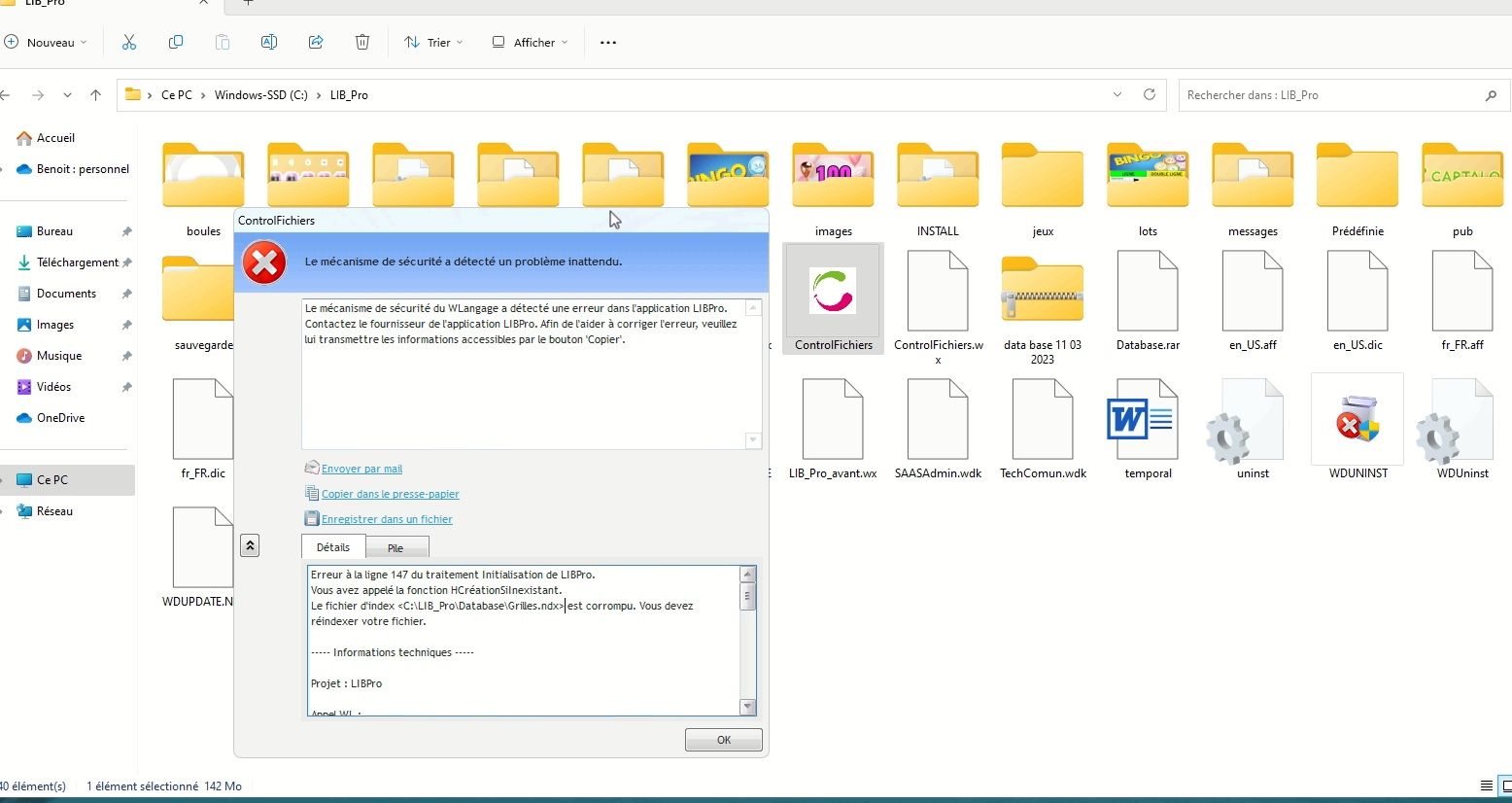
Task: Select the images folder
Action: tap(833, 189)
